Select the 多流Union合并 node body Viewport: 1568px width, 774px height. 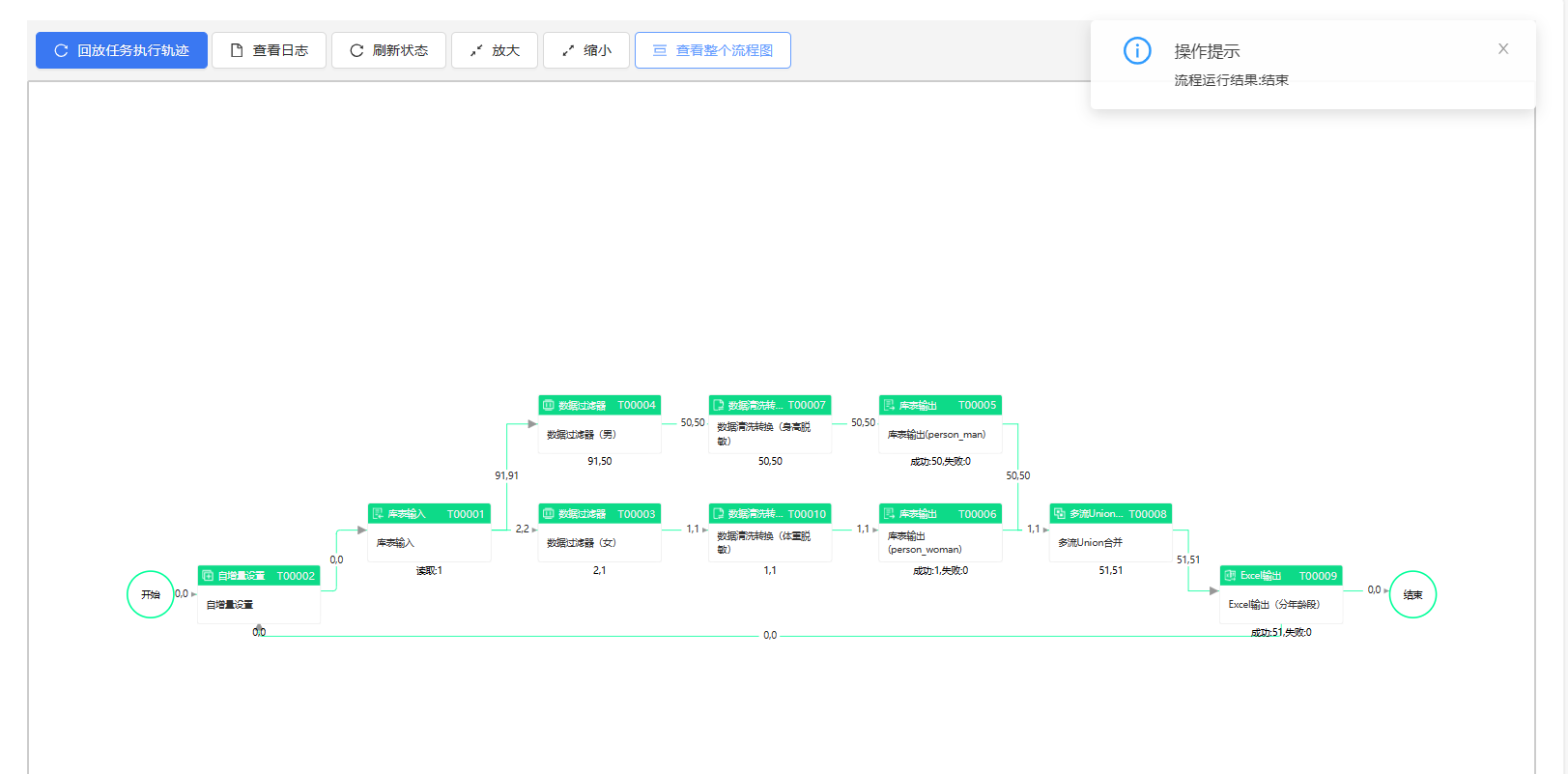click(1111, 543)
